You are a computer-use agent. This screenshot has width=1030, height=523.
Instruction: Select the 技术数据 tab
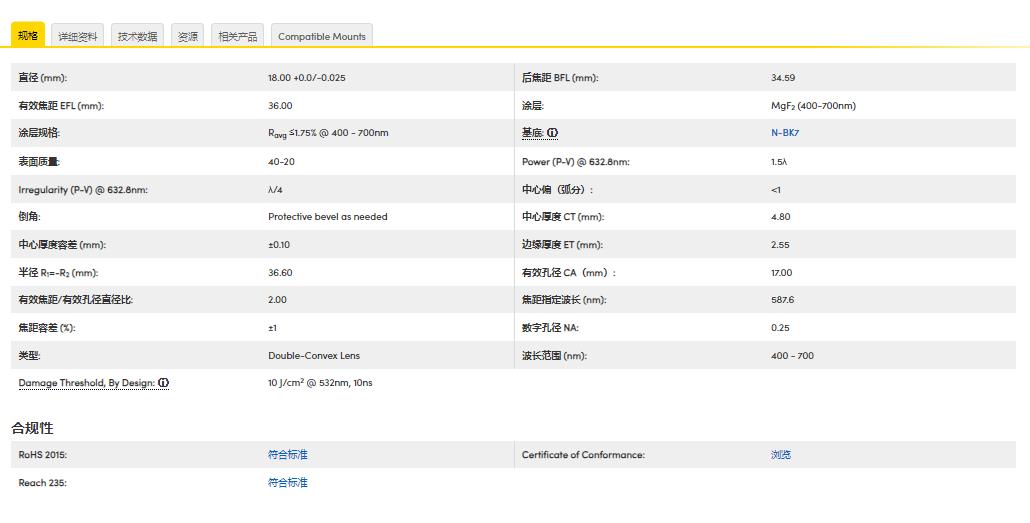point(137,36)
